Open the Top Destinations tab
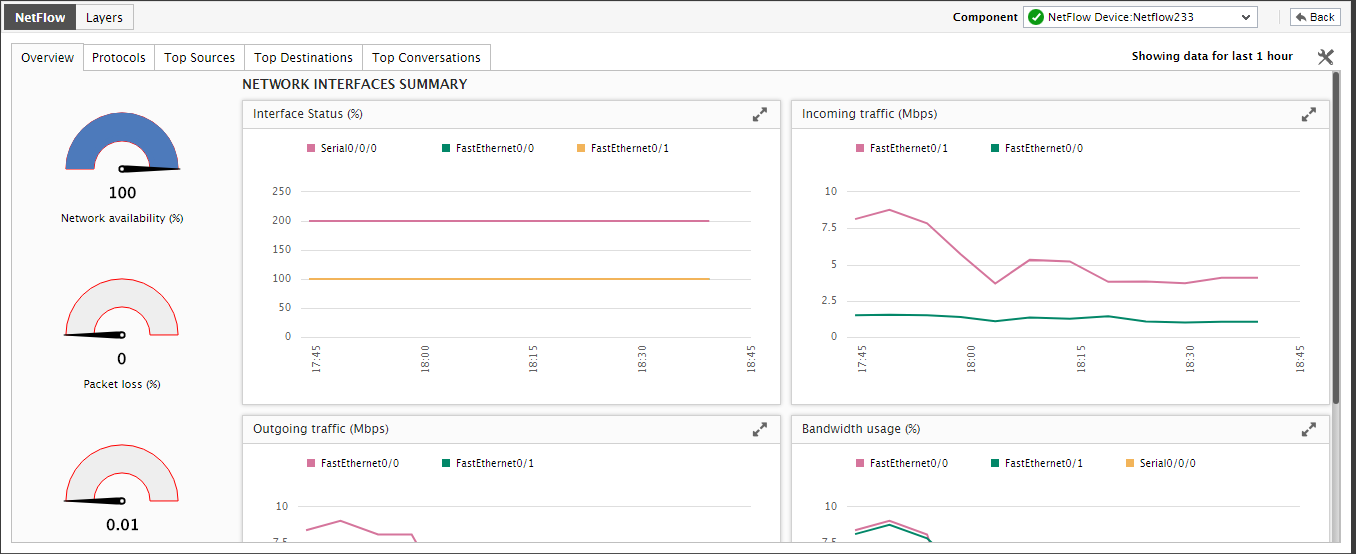This screenshot has height=554, width=1356. coord(303,58)
